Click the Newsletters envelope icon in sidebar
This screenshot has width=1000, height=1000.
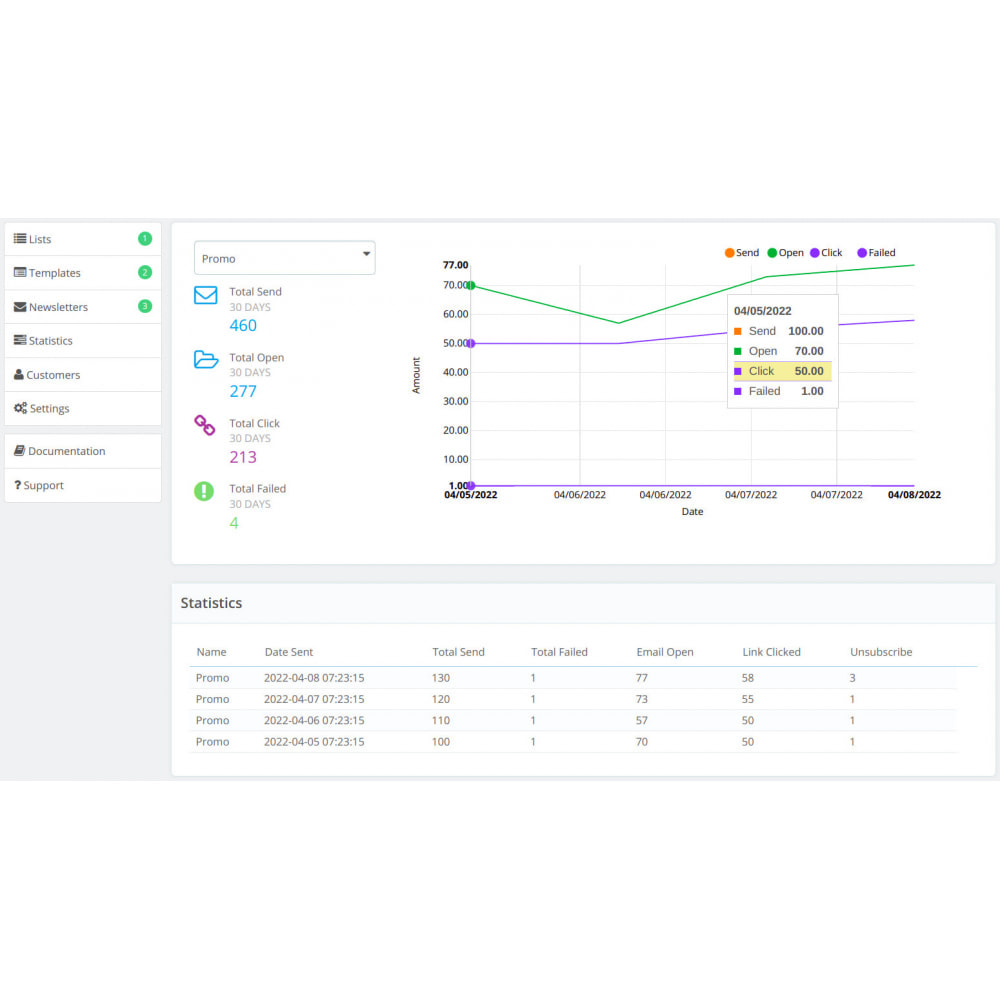[x=20, y=307]
